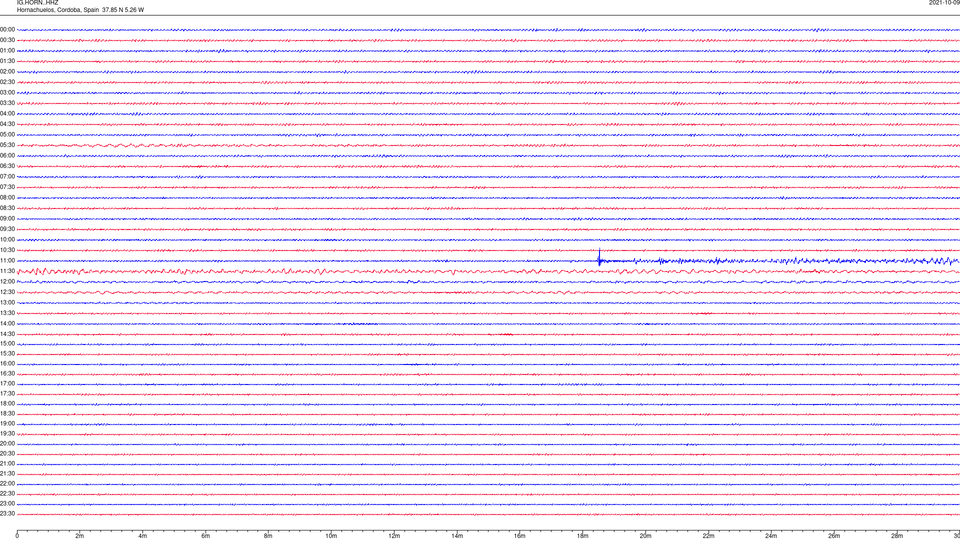Select the 28m axis tick label
The width and height of the screenshot is (960, 540).
897,536
